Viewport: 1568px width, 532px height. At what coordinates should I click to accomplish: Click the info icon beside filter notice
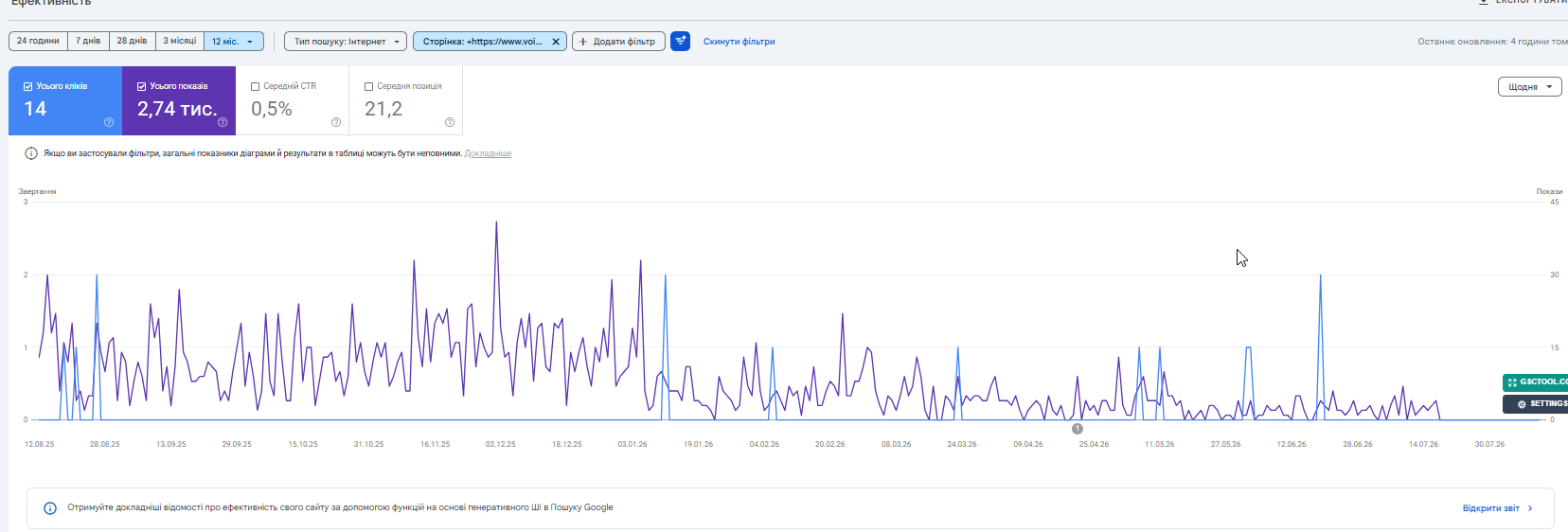click(x=31, y=153)
